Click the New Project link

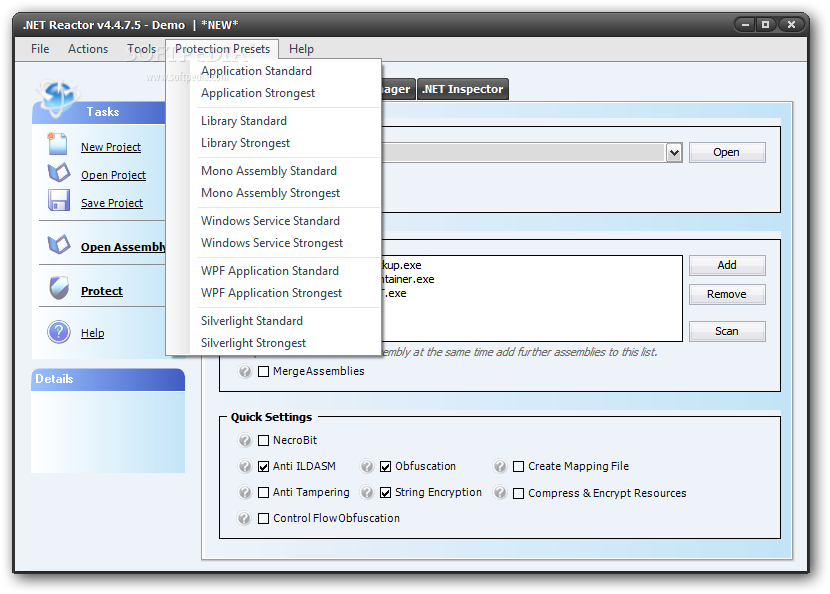[111, 147]
